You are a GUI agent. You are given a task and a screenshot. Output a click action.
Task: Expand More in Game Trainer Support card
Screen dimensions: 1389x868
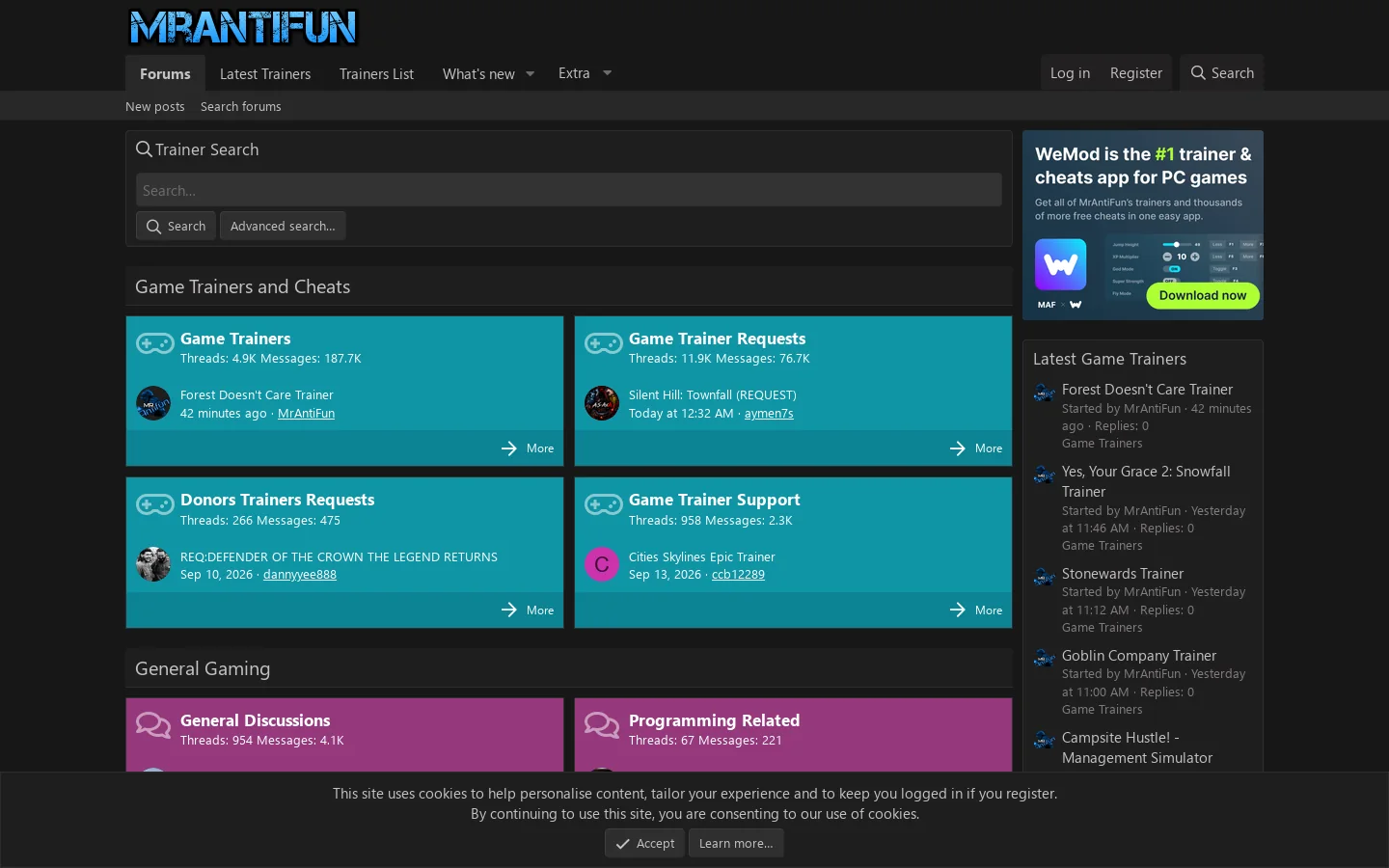click(976, 610)
